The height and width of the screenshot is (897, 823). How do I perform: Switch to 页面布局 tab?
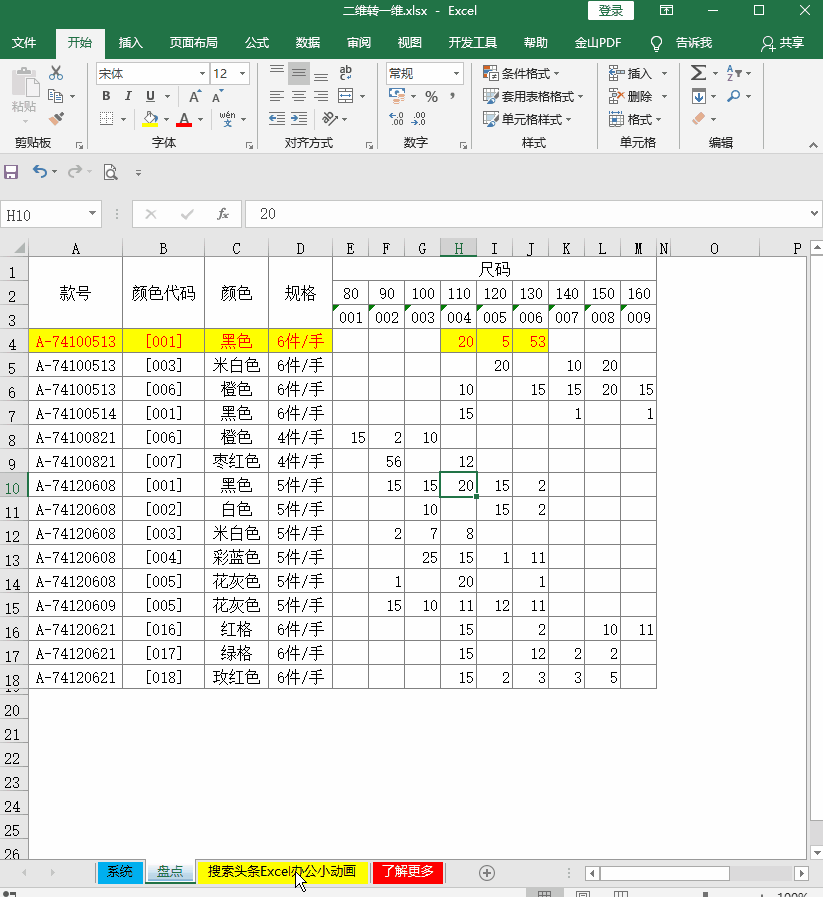(193, 43)
